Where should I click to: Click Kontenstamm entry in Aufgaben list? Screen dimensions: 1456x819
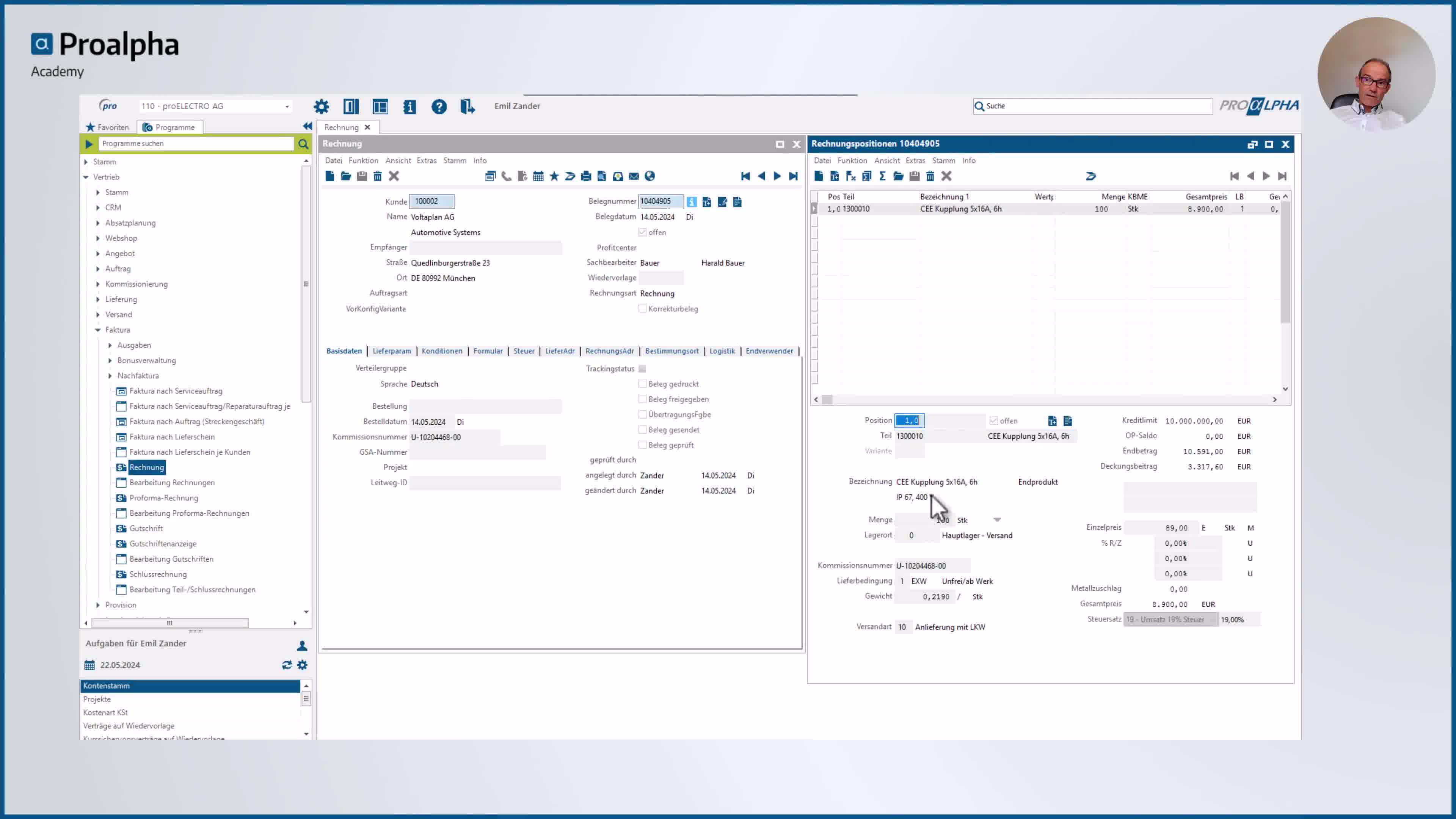click(190, 686)
